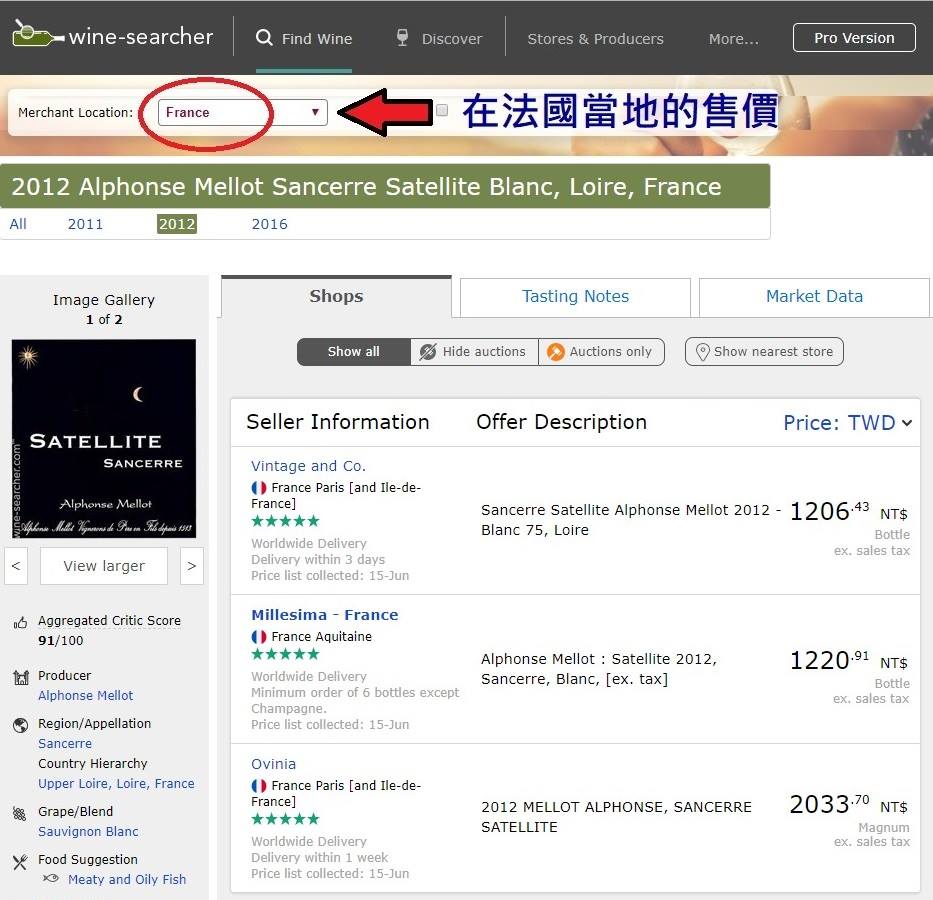Click the star rating for Vintage and Co.

(286, 521)
